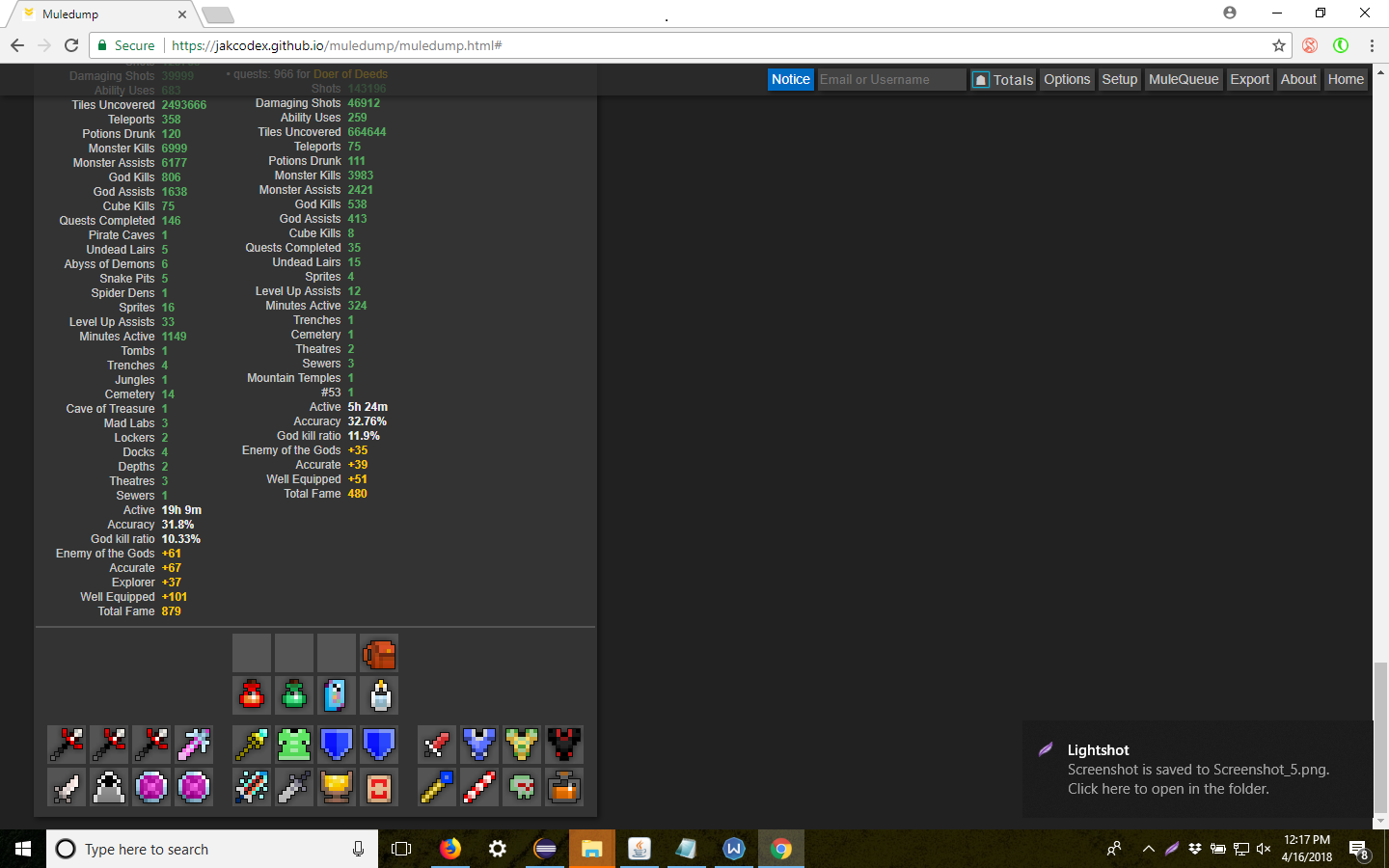Bookmark this page with the star
1389x868 pixels.
pyautogui.click(x=1279, y=45)
